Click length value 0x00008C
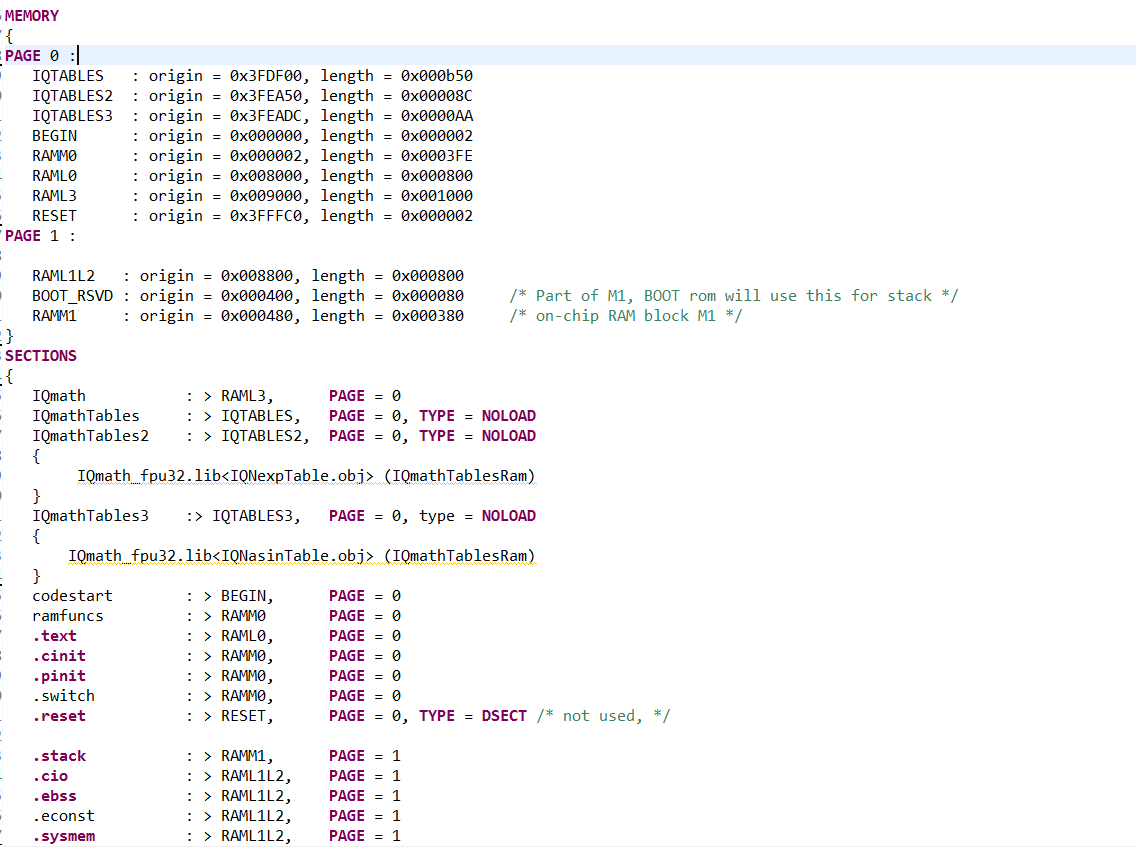 pos(437,96)
